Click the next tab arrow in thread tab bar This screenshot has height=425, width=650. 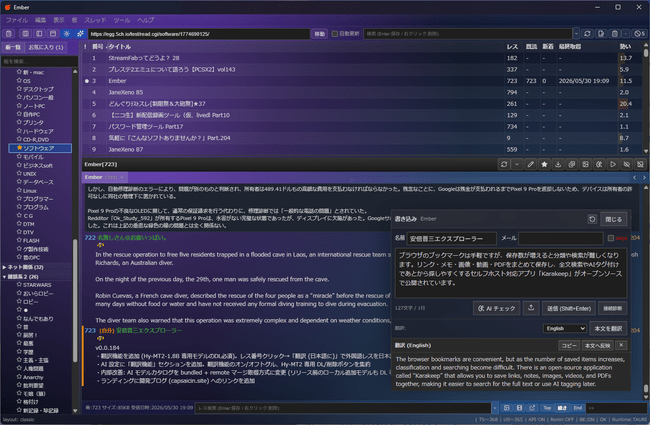click(644, 177)
